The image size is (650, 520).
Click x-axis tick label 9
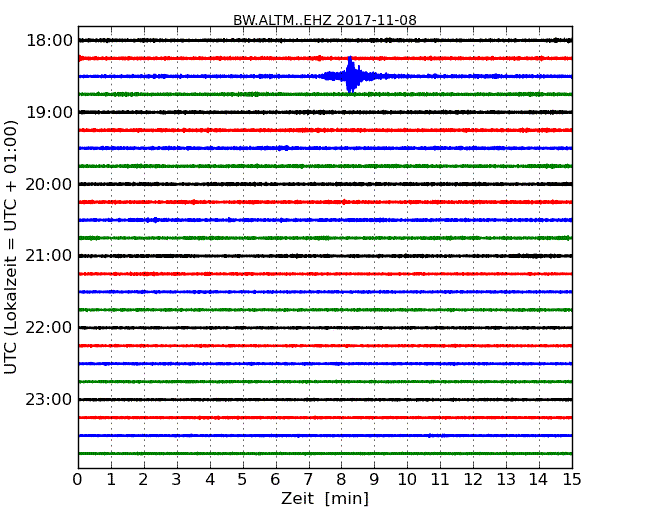click(374, 480)
